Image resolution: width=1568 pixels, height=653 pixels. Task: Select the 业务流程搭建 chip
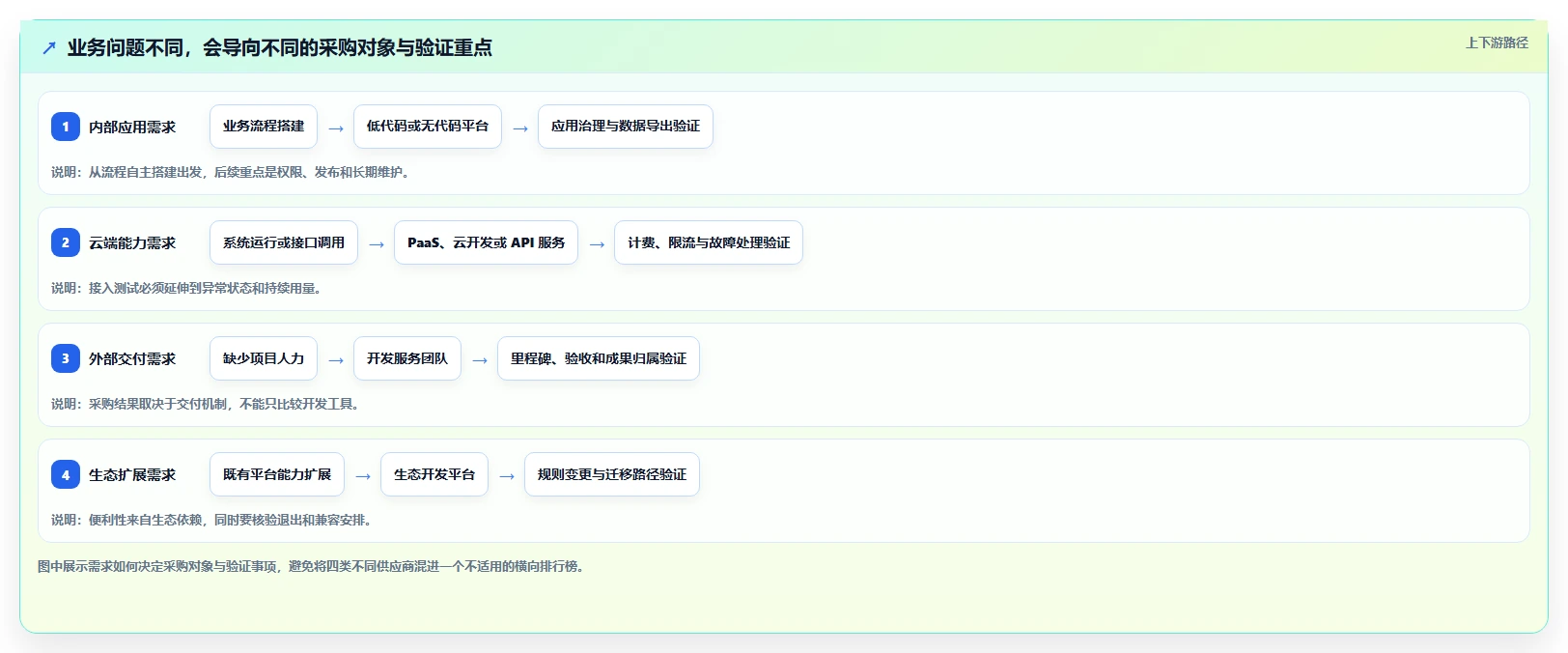264,127
